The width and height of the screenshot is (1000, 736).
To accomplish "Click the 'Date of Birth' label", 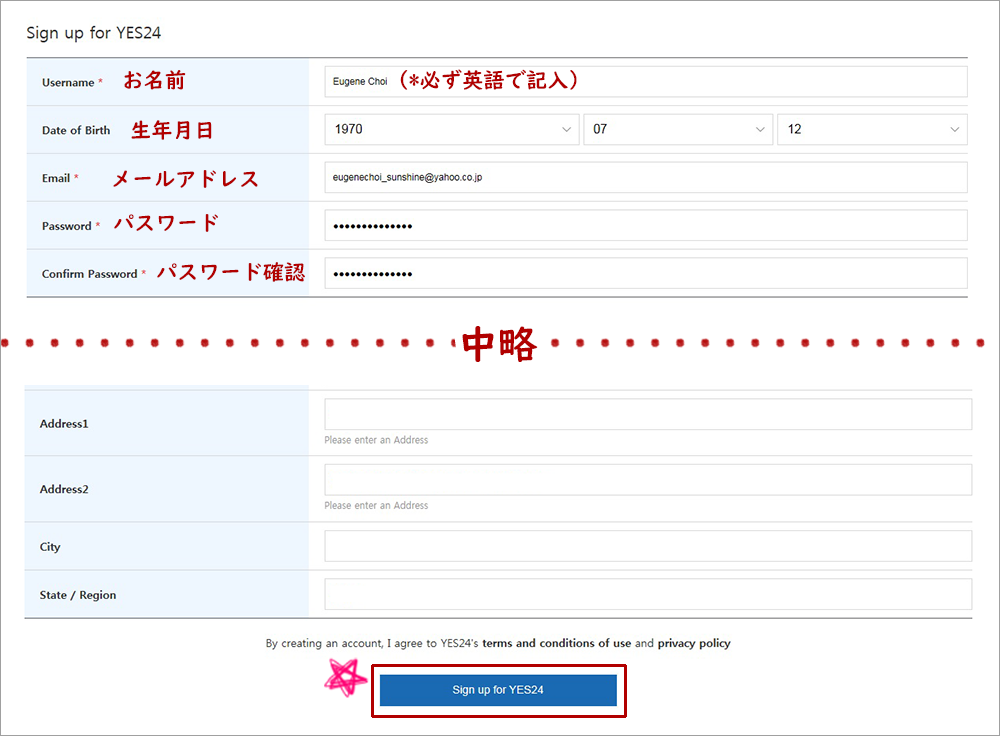I will (76, 130).
